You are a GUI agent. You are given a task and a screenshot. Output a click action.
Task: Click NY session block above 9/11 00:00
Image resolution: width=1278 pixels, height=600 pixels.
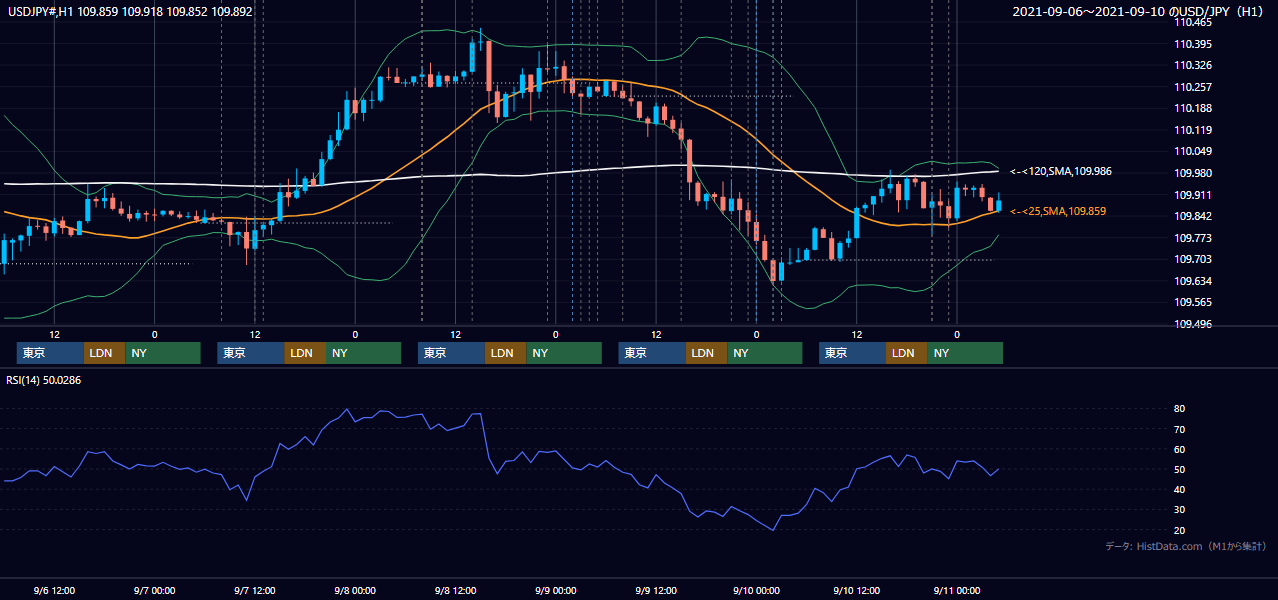(x=965, y=353)
